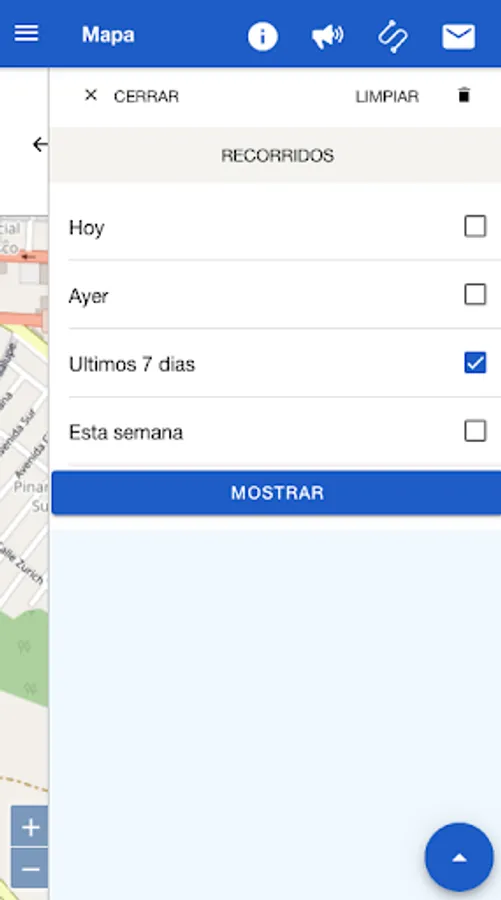Select the Ayer row label
Screen dimensions: 501x900
88,296
